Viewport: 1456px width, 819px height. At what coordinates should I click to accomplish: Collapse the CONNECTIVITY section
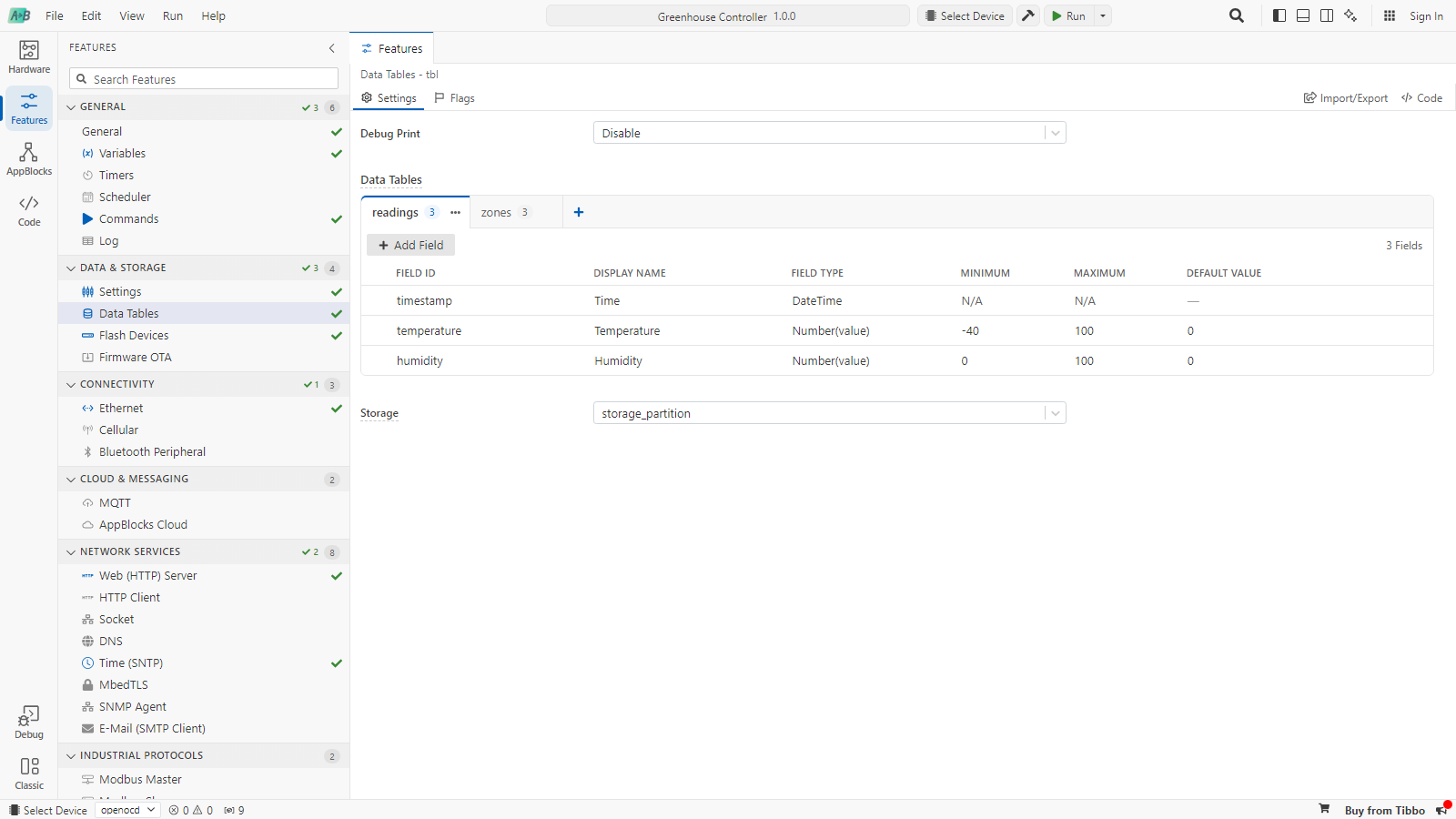tap(71, 385)
